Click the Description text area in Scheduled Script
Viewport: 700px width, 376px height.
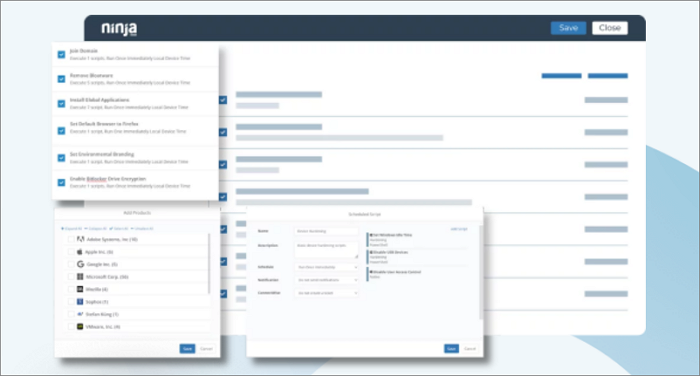click(326, 250)
